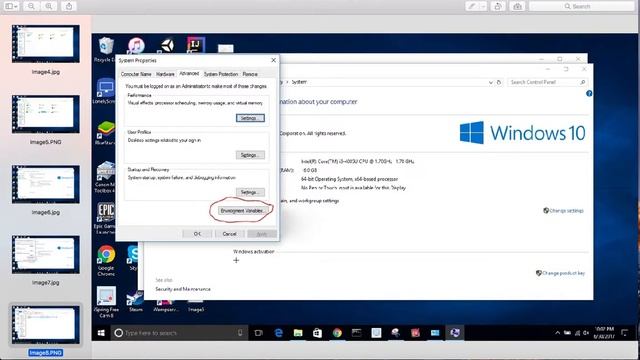Open the Skype desktop icon
Viewport: 640px width, 360px height.
click(133, 257)
